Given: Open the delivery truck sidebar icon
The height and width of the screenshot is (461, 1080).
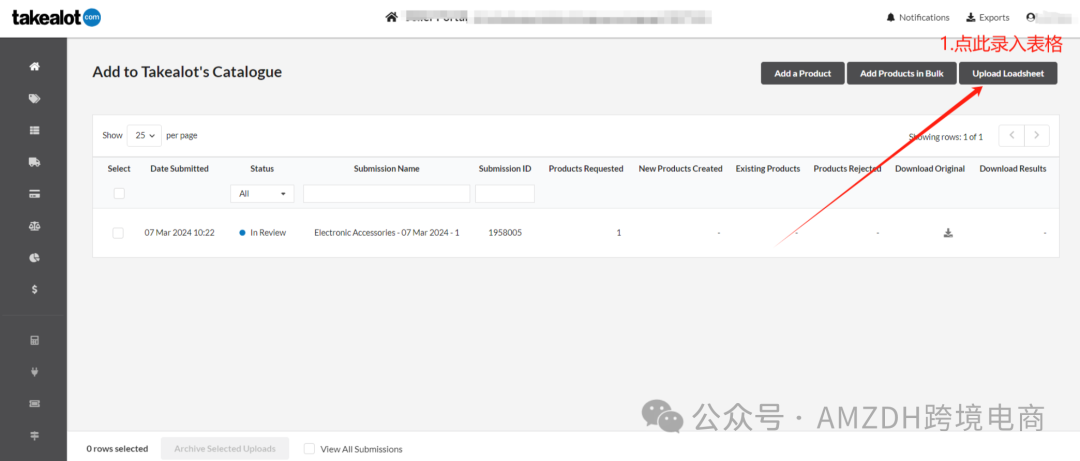Looking at the screenshot, I should point(34,162).
